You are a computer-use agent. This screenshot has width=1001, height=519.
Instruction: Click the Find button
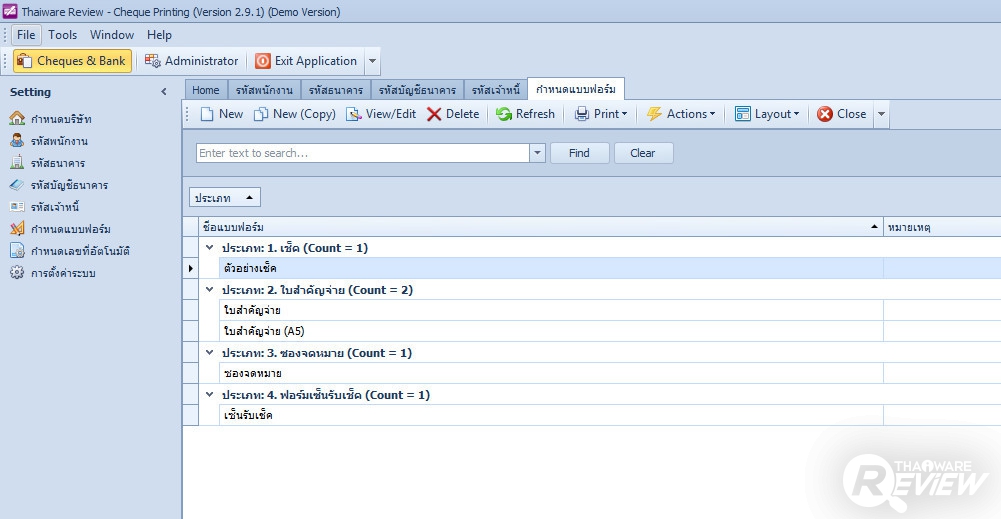tap(579, 153)
